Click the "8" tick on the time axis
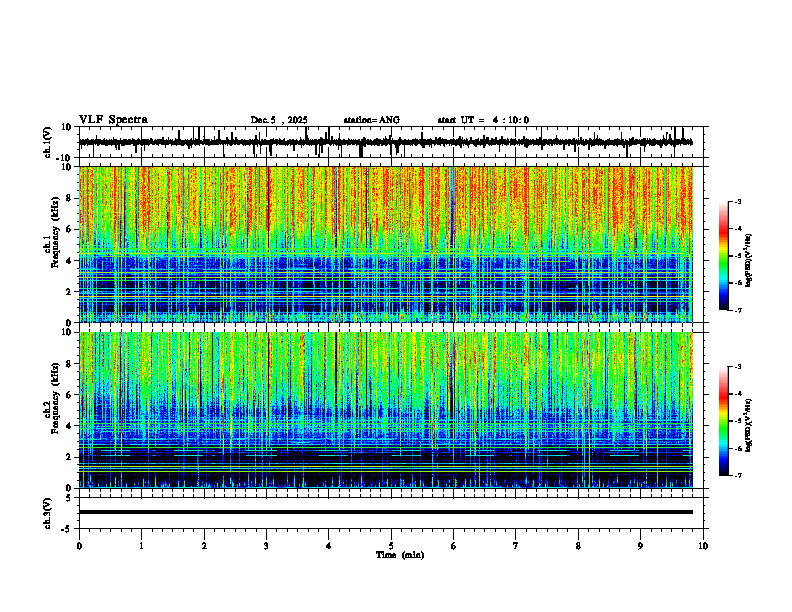The image size is (792, 612). pos(578,546)
